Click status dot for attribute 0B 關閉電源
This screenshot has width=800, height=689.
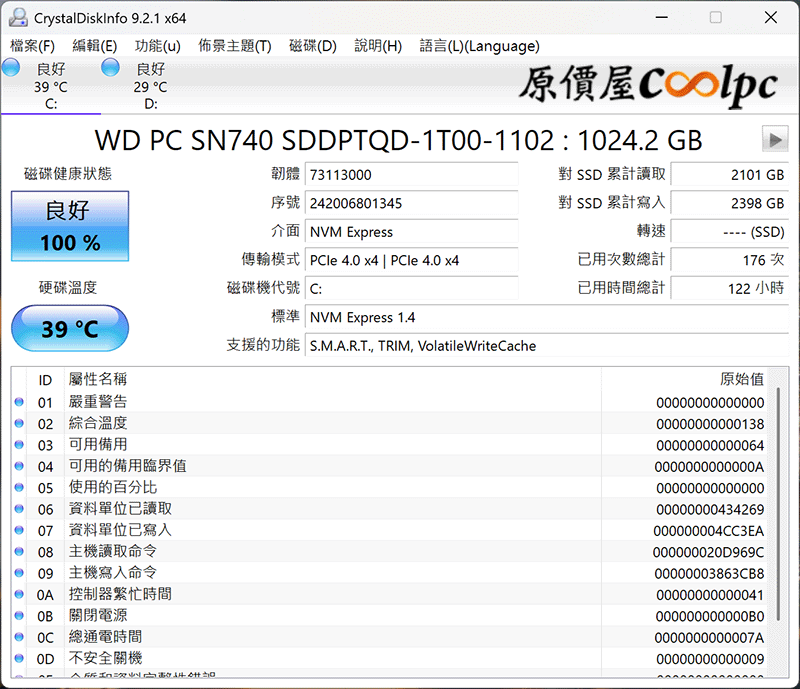[x=19, y=617]
